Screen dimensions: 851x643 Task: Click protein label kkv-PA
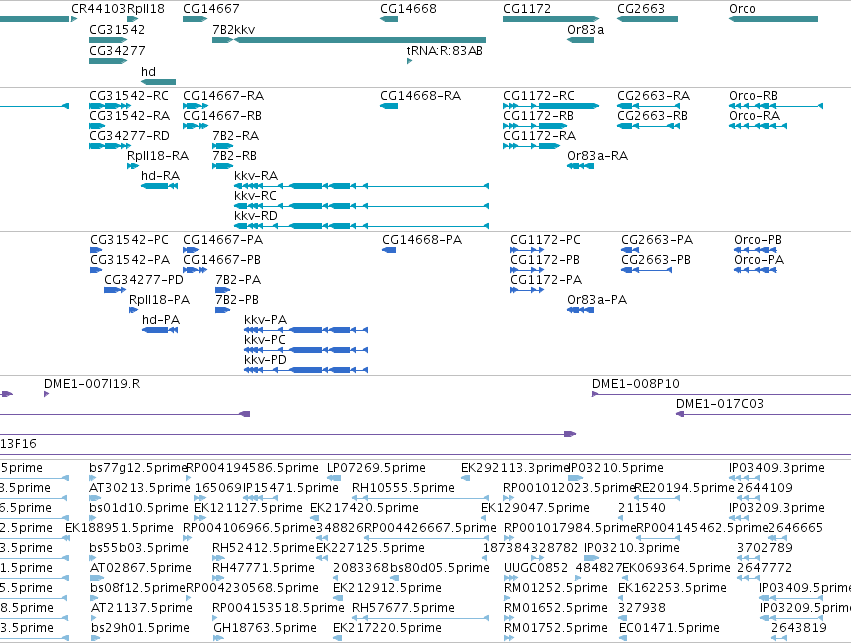coord(265,320)
